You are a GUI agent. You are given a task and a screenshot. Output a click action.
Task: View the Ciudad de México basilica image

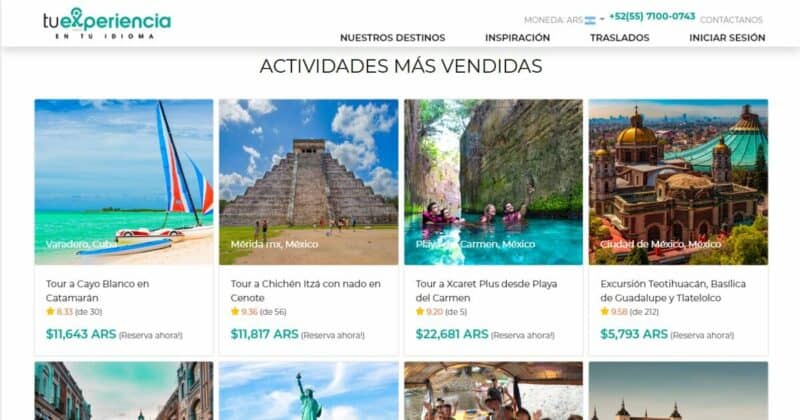[x=678, y=182]
